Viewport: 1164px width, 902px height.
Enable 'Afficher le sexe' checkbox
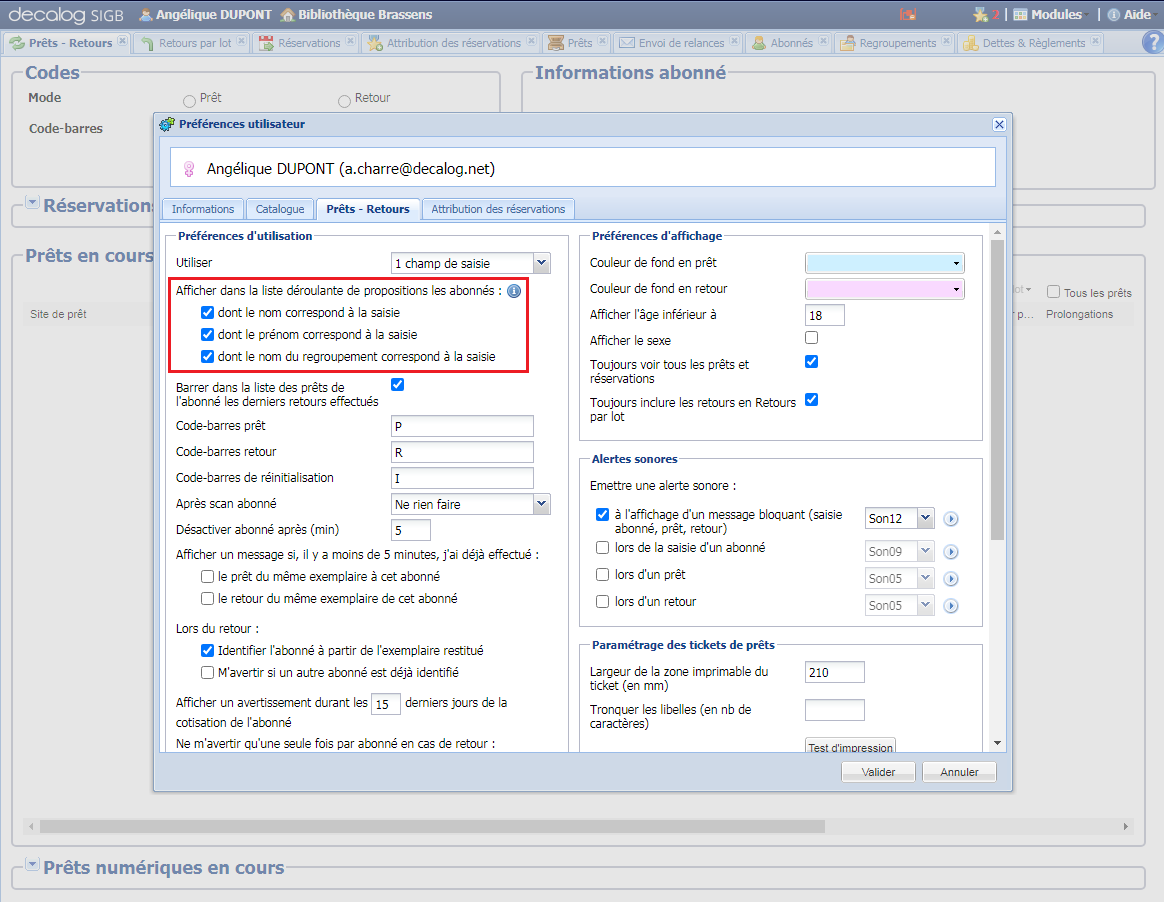(x=812, y=338)
